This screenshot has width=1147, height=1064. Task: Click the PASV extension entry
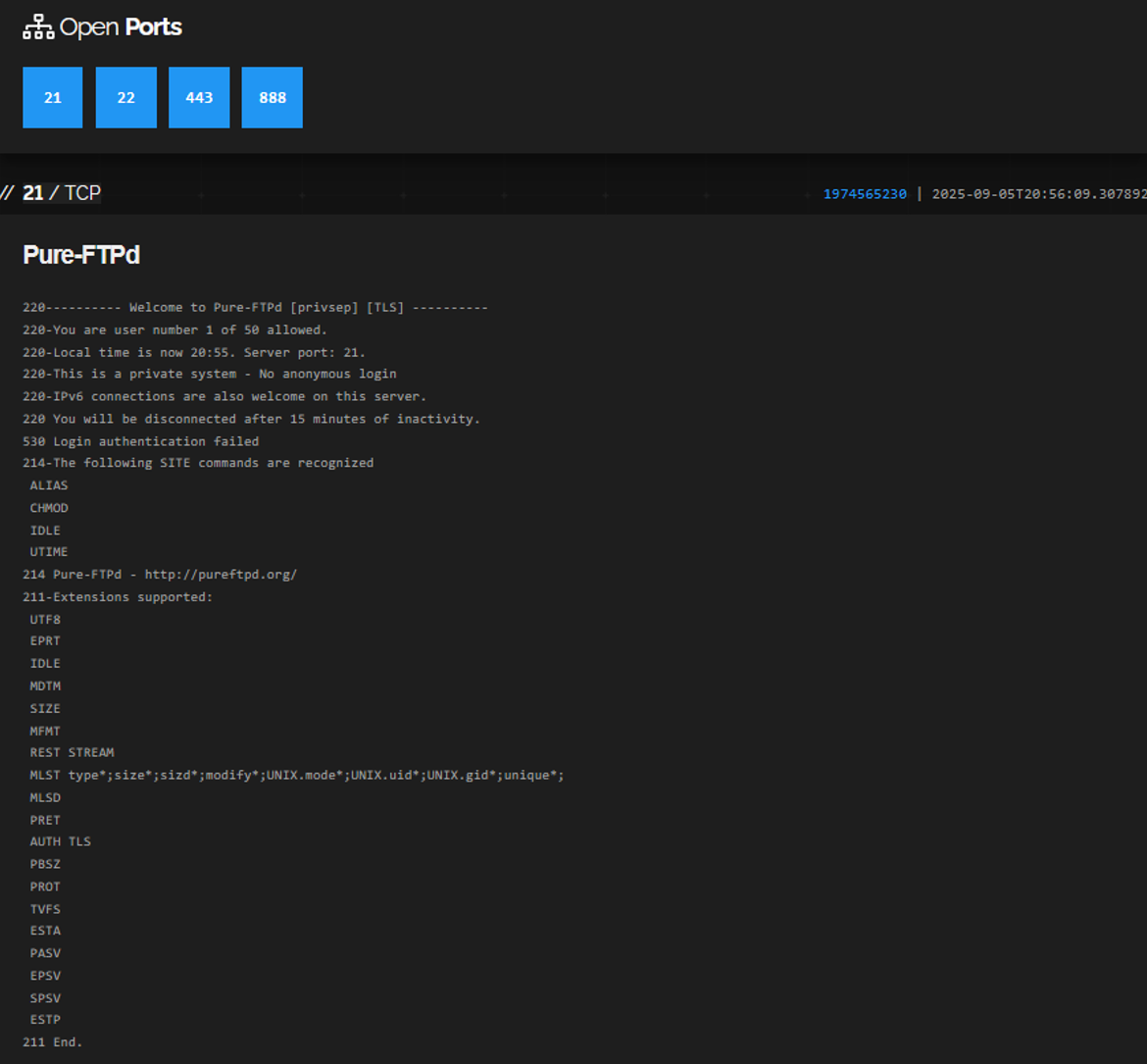(x=45, y=953)
